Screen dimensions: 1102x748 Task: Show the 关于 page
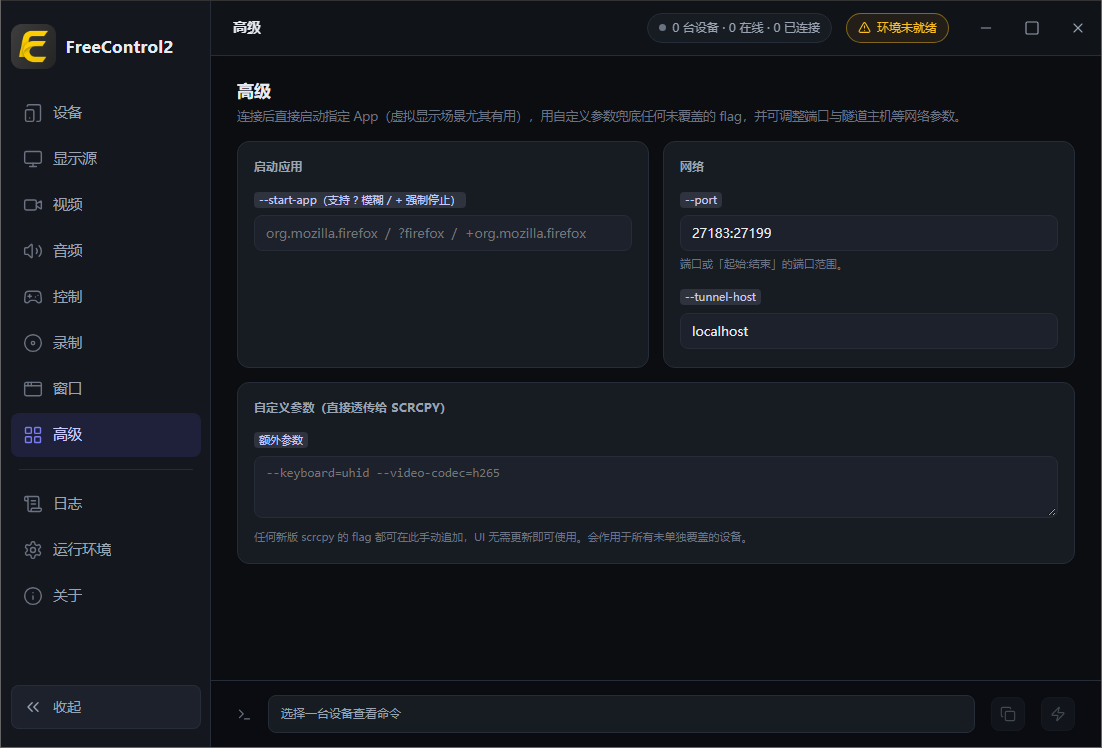point(106,596)
